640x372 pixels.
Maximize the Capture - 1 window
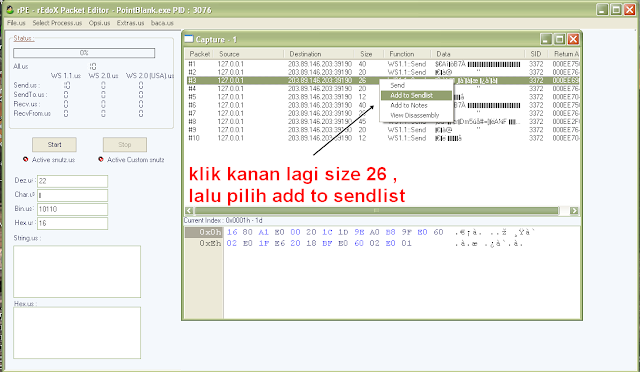tap(560, 39)
